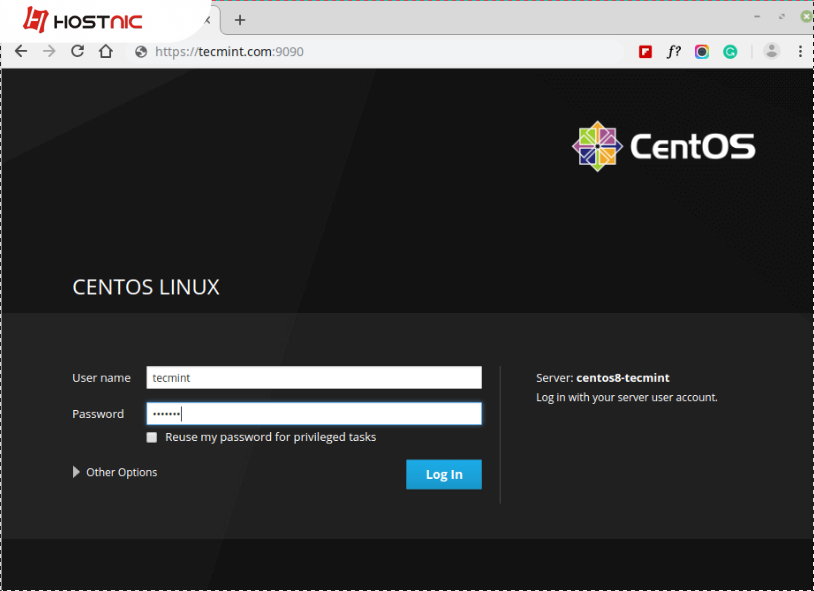814x591 pixels.
Task: Go to the browser home page
Action: coord(105,52)
